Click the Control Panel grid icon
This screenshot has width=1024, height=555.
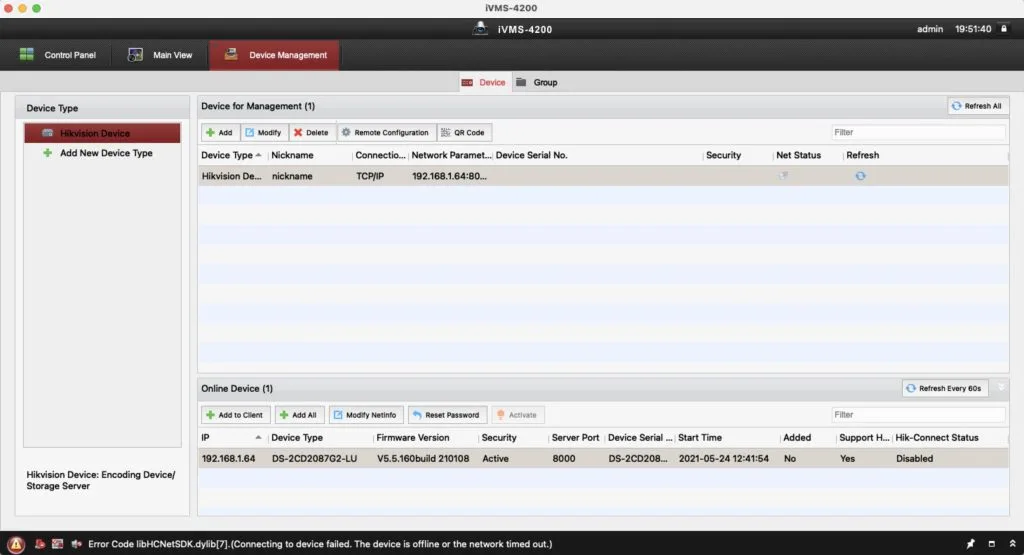click(27, 54)
